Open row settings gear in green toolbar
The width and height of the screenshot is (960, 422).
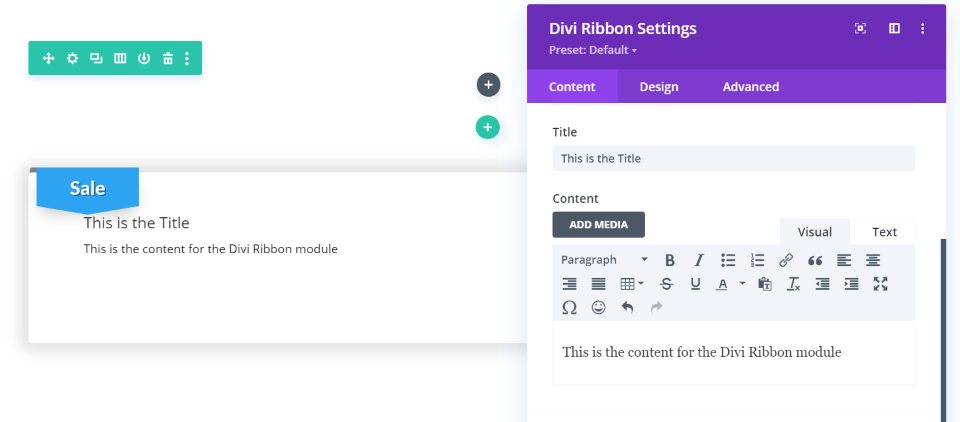click(x=72, y=58)
